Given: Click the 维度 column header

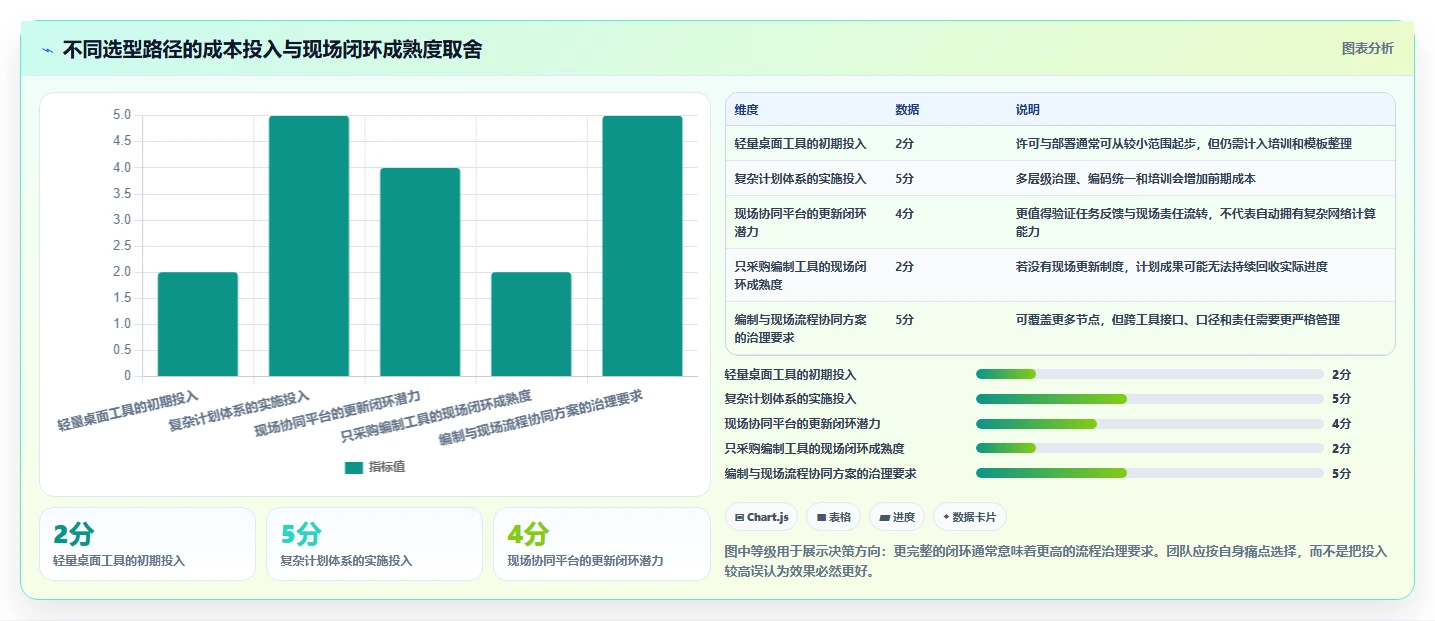Looking at the screenshot, I should (x=746, y=109).
